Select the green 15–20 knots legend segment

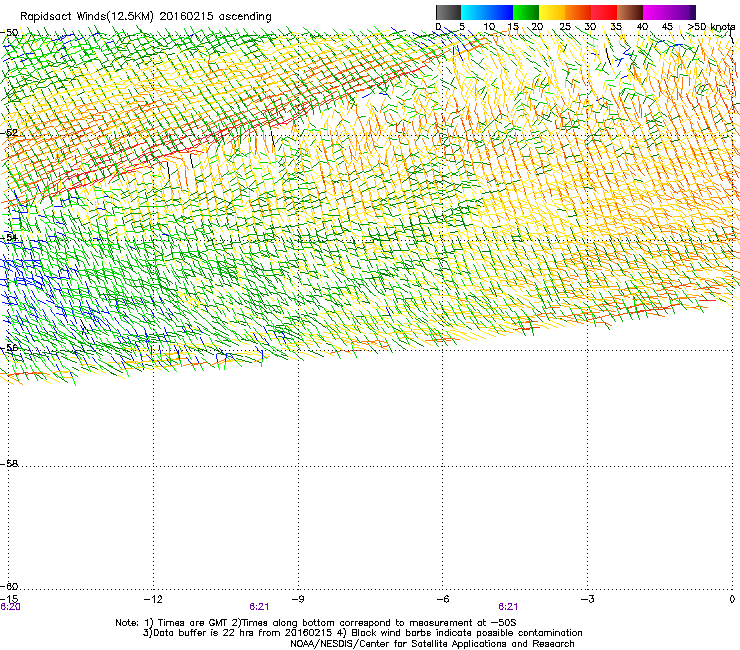[526, 12]
